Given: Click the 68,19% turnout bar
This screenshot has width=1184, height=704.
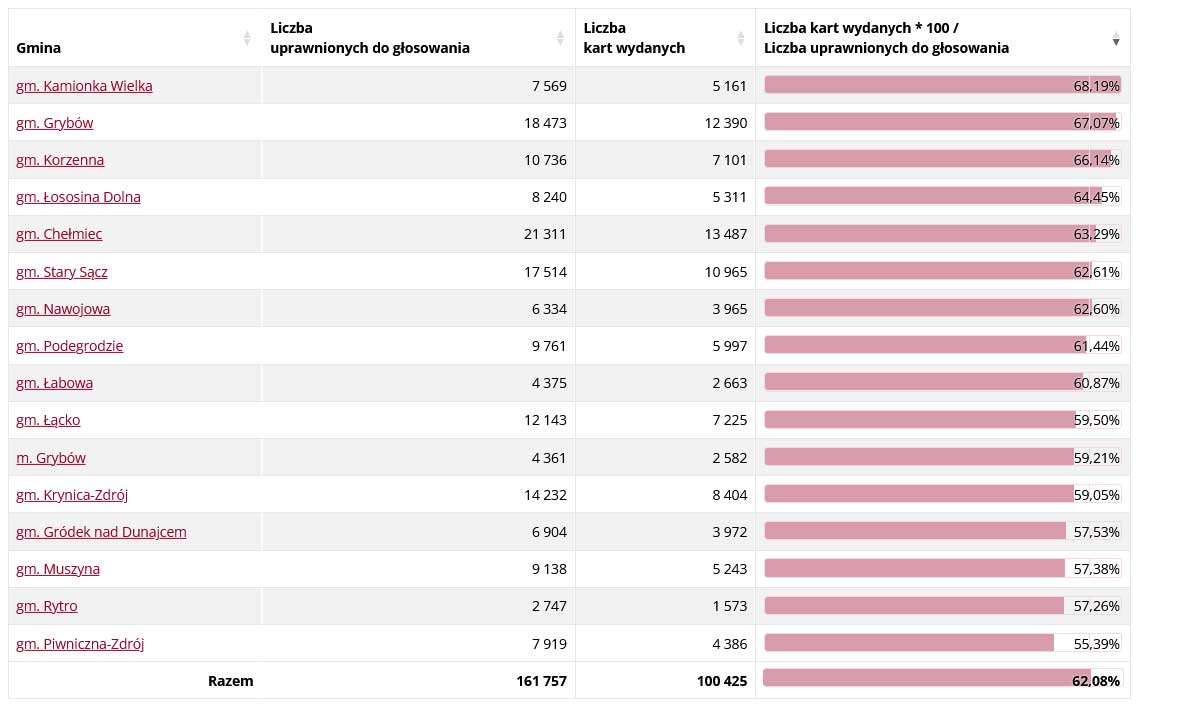Looking at the screenshot, I should tap(942, 85).
